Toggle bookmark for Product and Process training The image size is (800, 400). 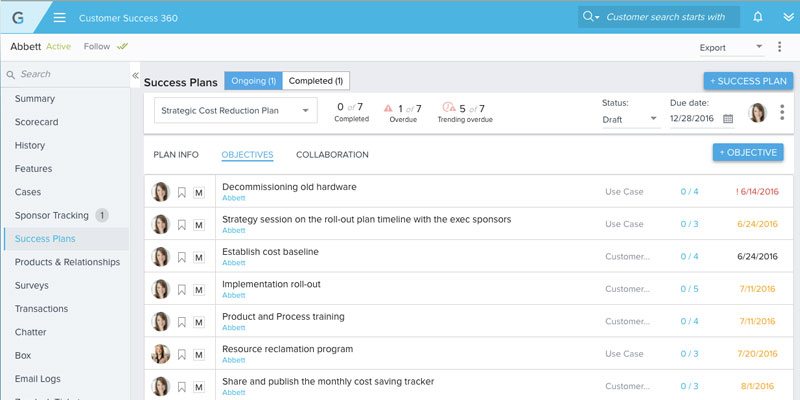(181, 322)
